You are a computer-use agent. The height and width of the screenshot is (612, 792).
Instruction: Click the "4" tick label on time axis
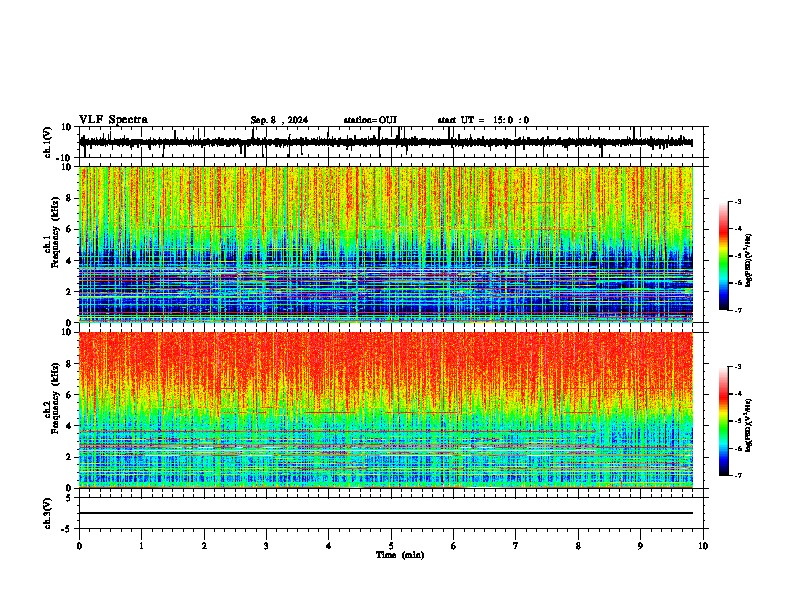tap(329, 546)
